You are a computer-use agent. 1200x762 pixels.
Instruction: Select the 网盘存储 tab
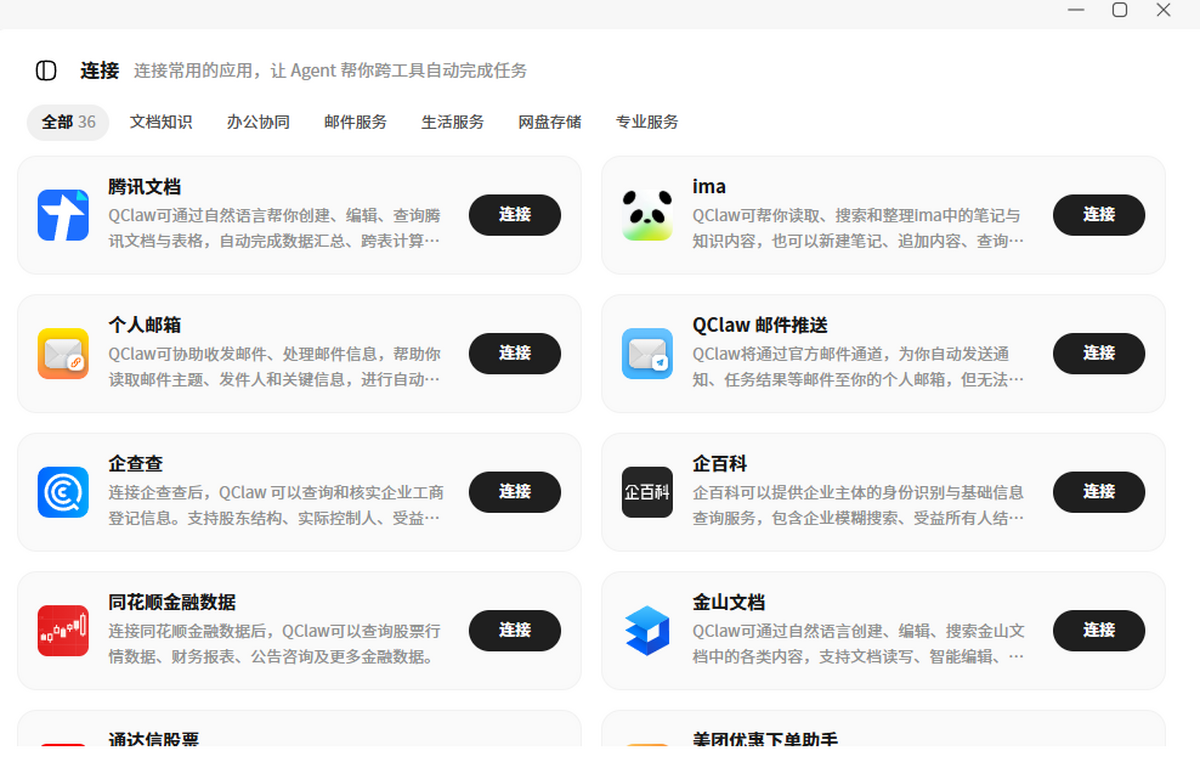point(549,122)
